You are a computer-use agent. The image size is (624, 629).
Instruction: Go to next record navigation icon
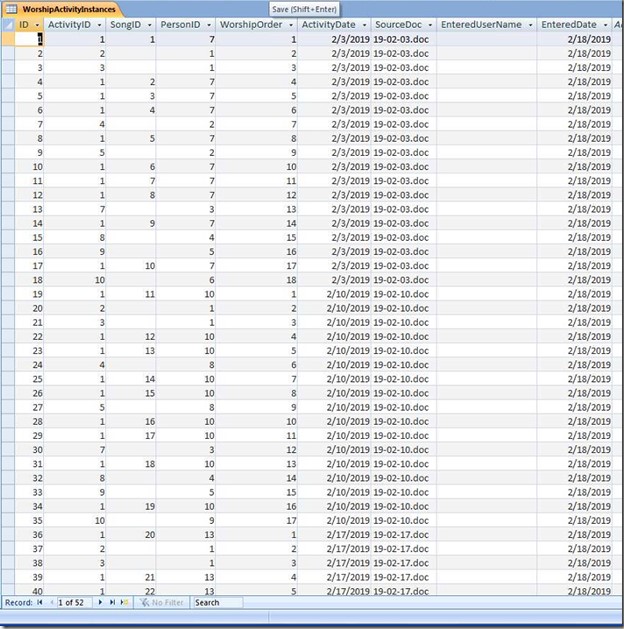pos(100,602)
